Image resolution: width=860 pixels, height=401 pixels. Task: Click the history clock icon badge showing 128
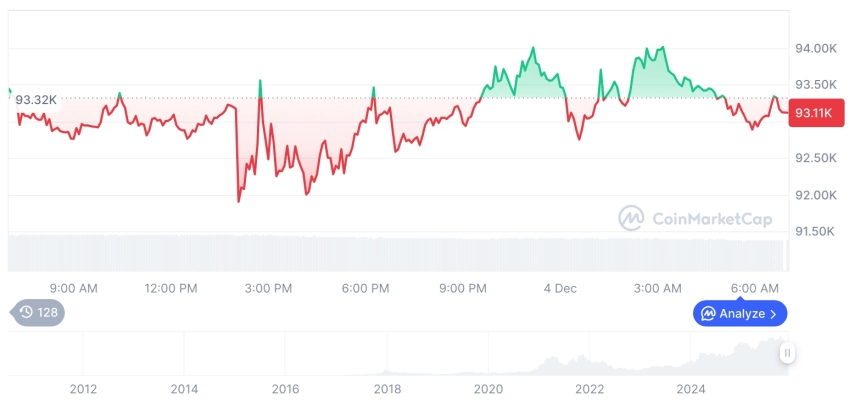pyautogui.click(x=38, y=313)
